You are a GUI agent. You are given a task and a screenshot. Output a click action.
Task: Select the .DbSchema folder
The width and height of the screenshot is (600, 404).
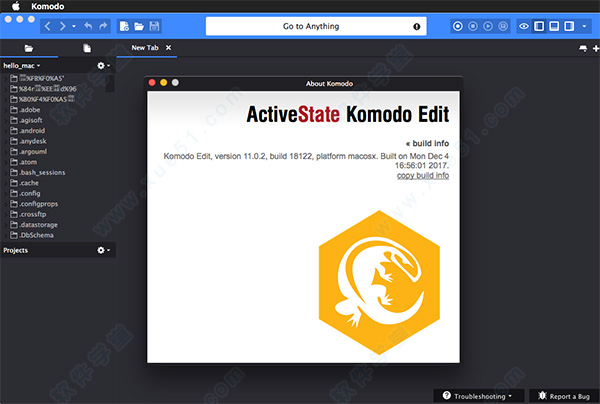pos(36,235)
